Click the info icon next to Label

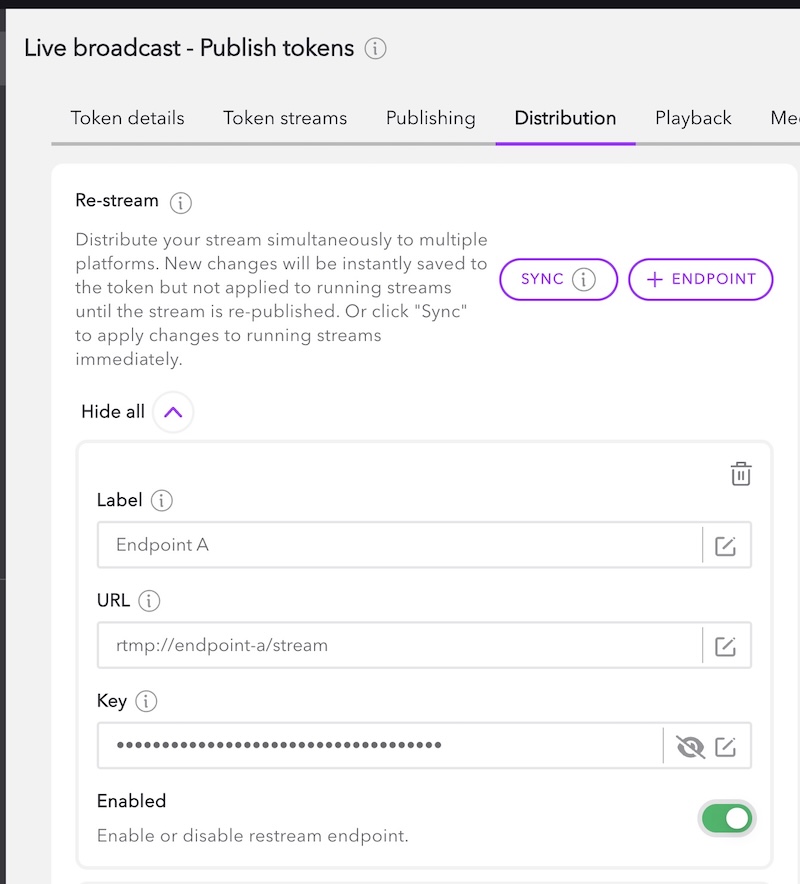[x=162, y=501]
